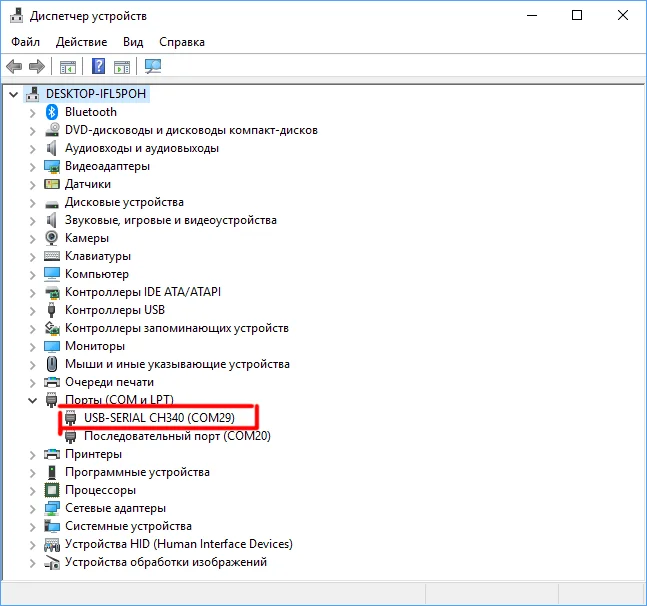Maximize the Device Manager window
This screenshot has height=606, width=647.
pyautogui.click(x=577, y=16)
